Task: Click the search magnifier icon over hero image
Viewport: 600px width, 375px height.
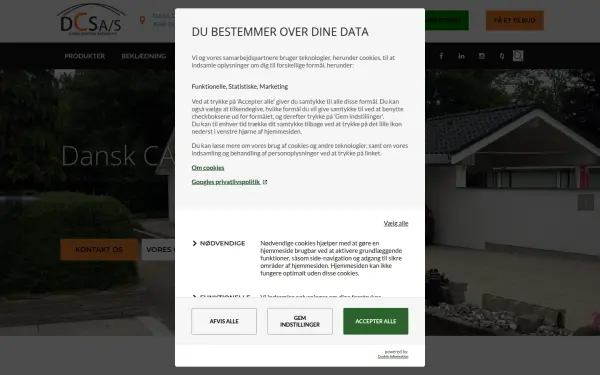Action: coord(531,82)
